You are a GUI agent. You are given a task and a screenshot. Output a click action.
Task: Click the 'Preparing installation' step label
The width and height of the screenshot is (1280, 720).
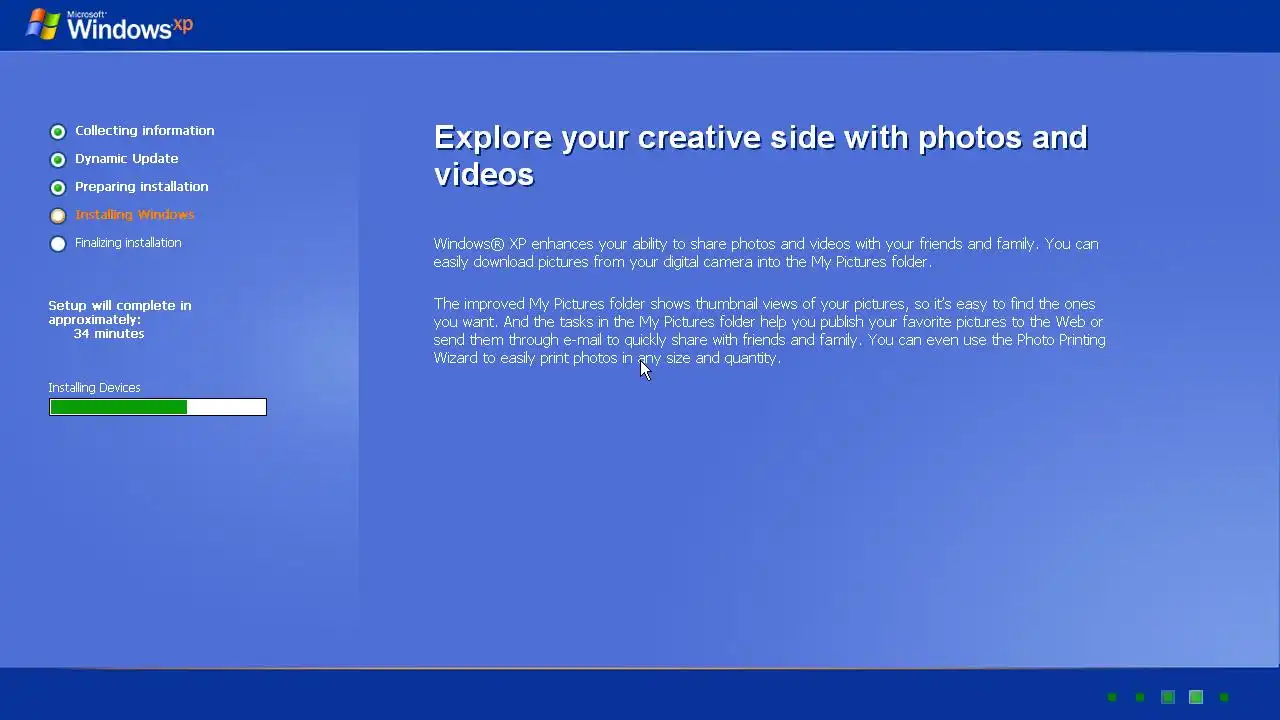pyautogui.click(x=141, y=187)
